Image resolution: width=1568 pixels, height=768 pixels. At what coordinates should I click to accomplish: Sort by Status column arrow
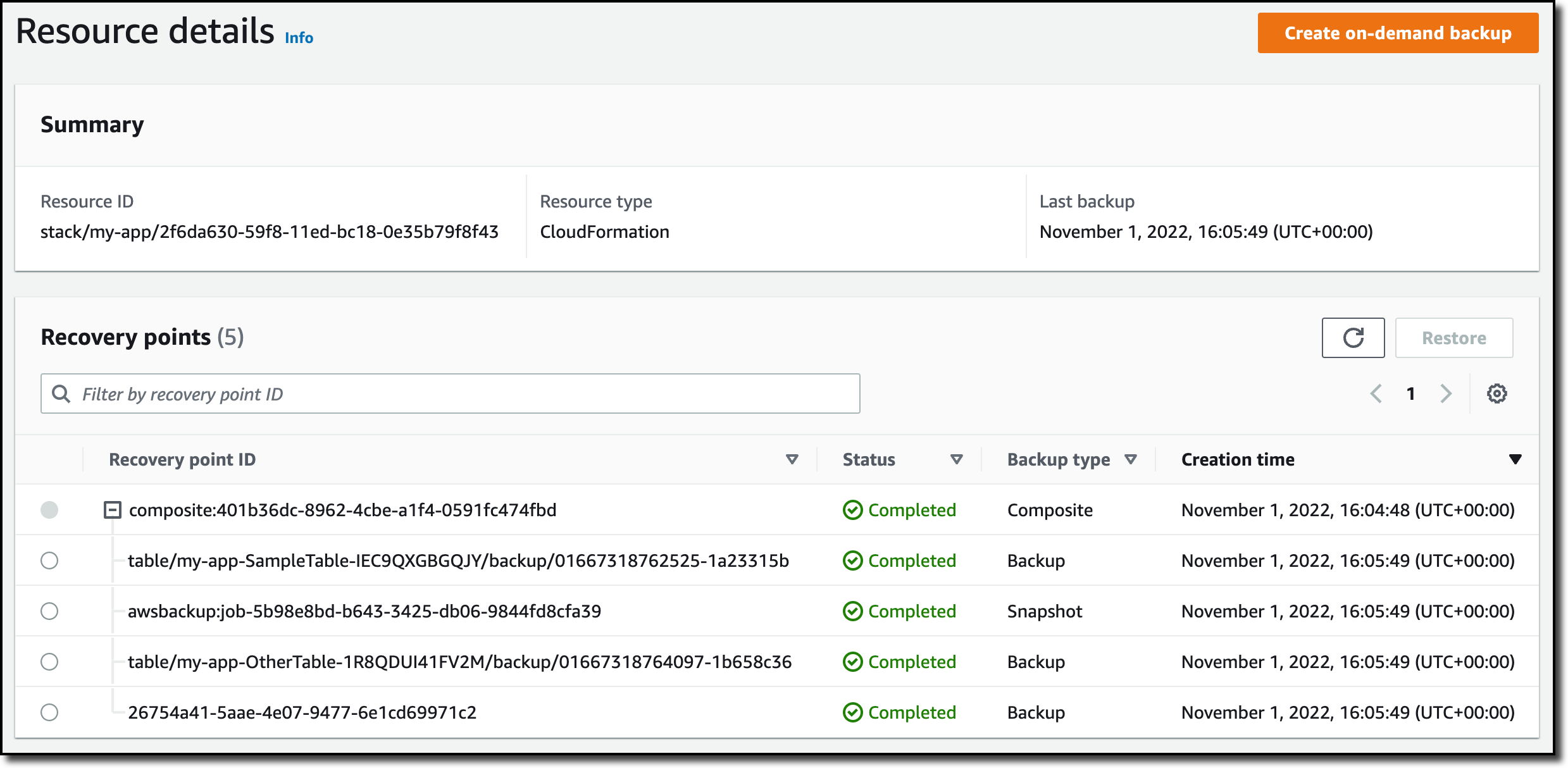(956, 459)
